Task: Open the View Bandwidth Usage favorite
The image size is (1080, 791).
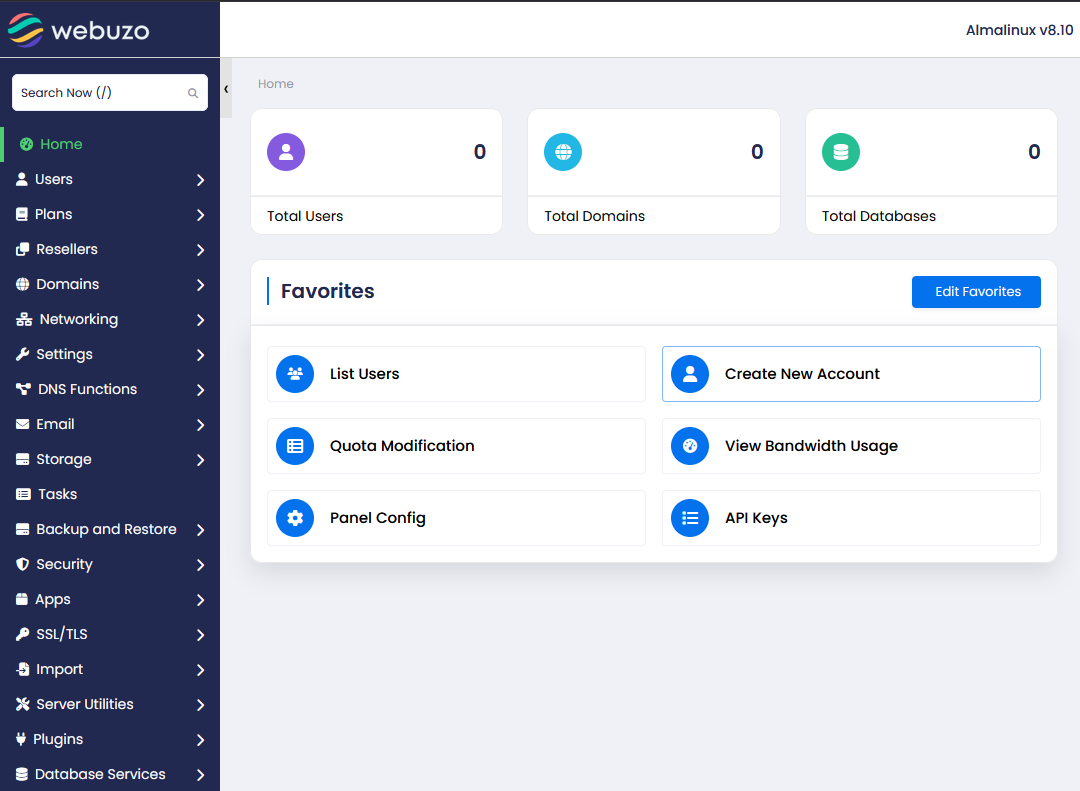Action: 851,446
